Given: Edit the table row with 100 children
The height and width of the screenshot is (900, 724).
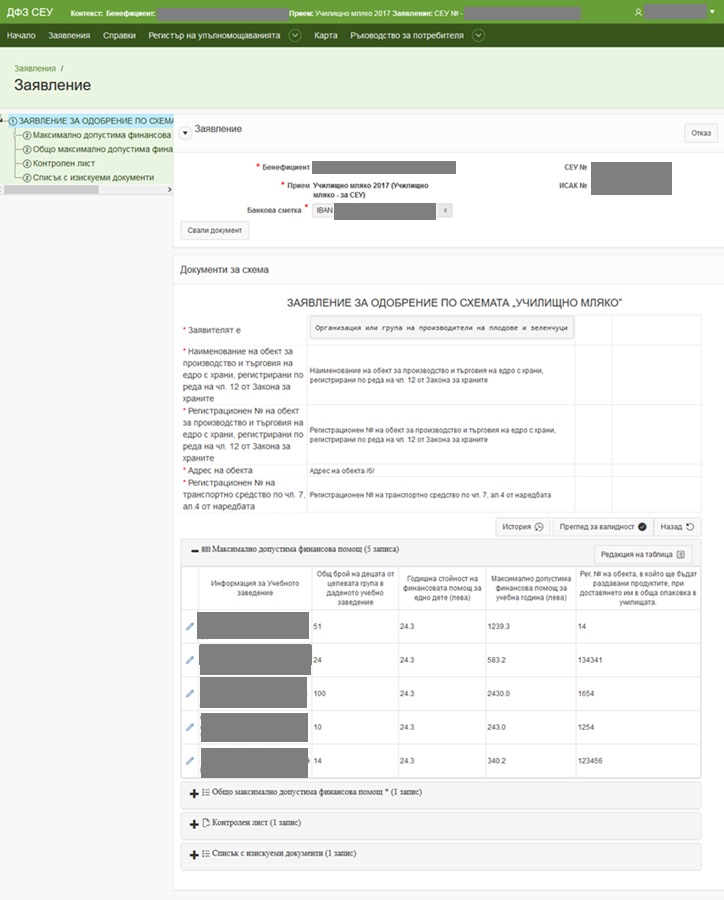Looking at the screenshot, I should pos(190,693).
